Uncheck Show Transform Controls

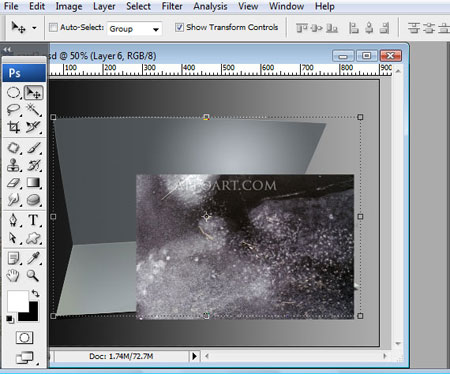click(x=179, y=27)
